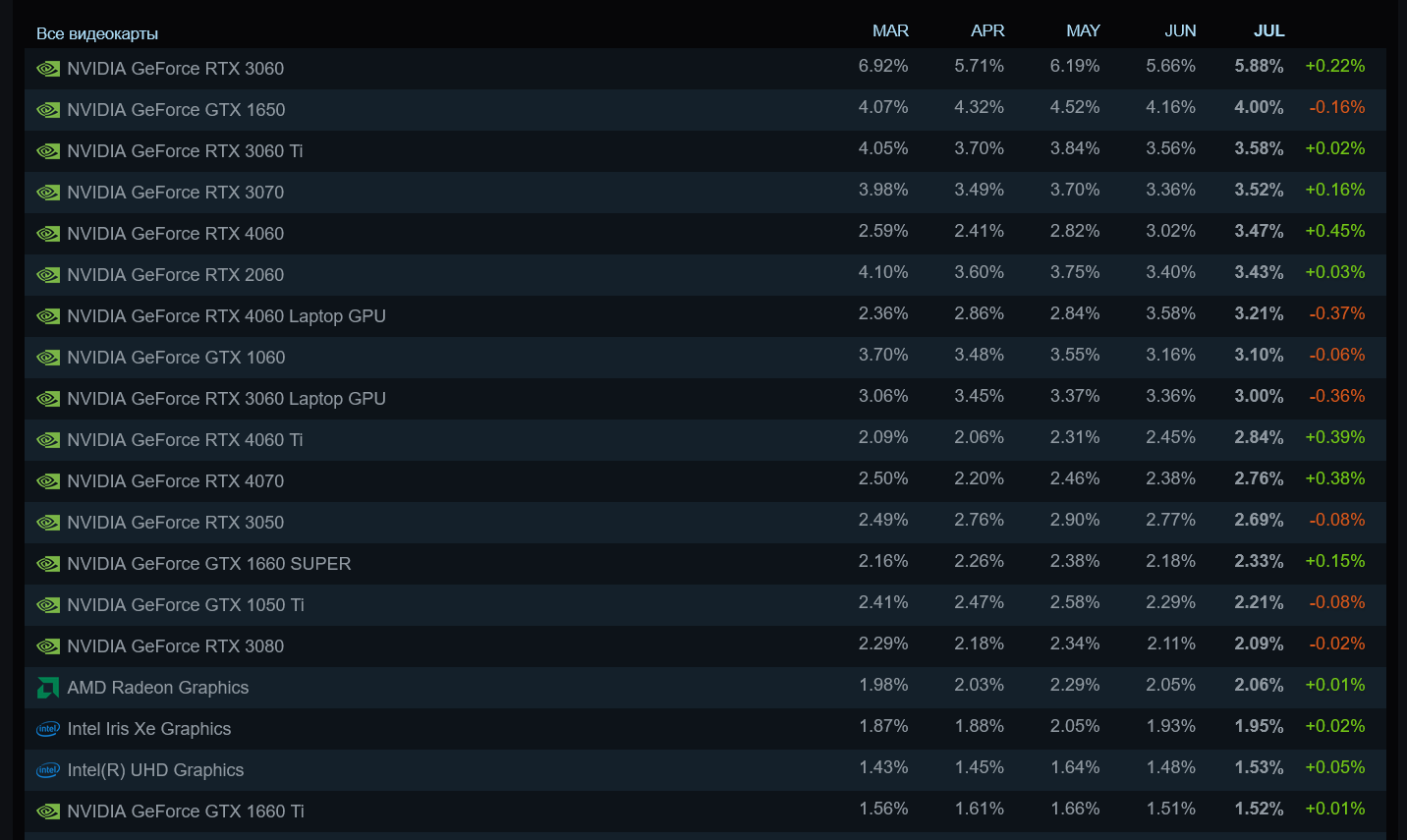Click the NVIDIA icon beside GTX 1660 Ti
Viewport: 1407px width, 840px height.
[48, 812]
